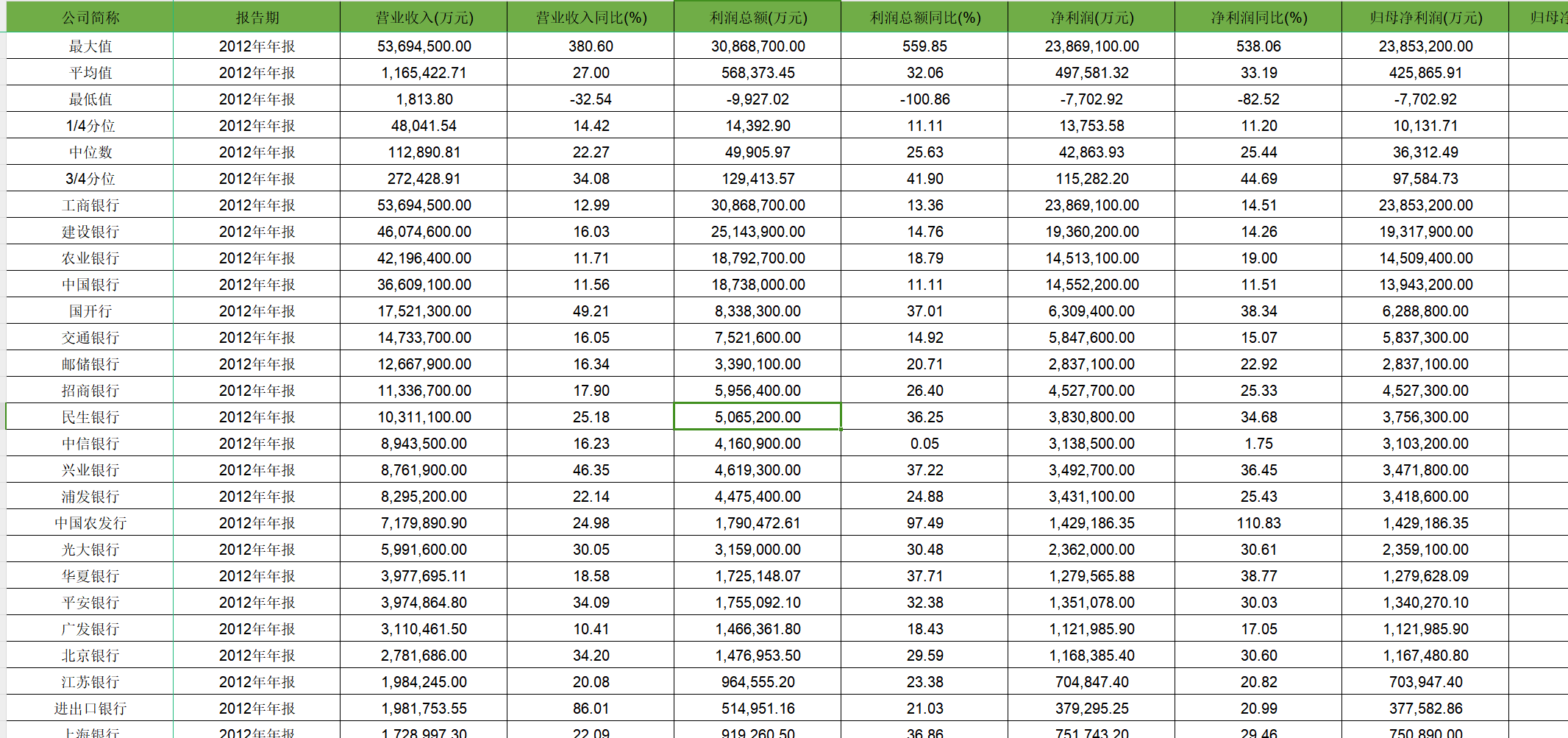Select 营业收入 value 1,165,422.71 in 平均值 row
1568x738 pixels.
pyautogui.click(x=424, y=72)
